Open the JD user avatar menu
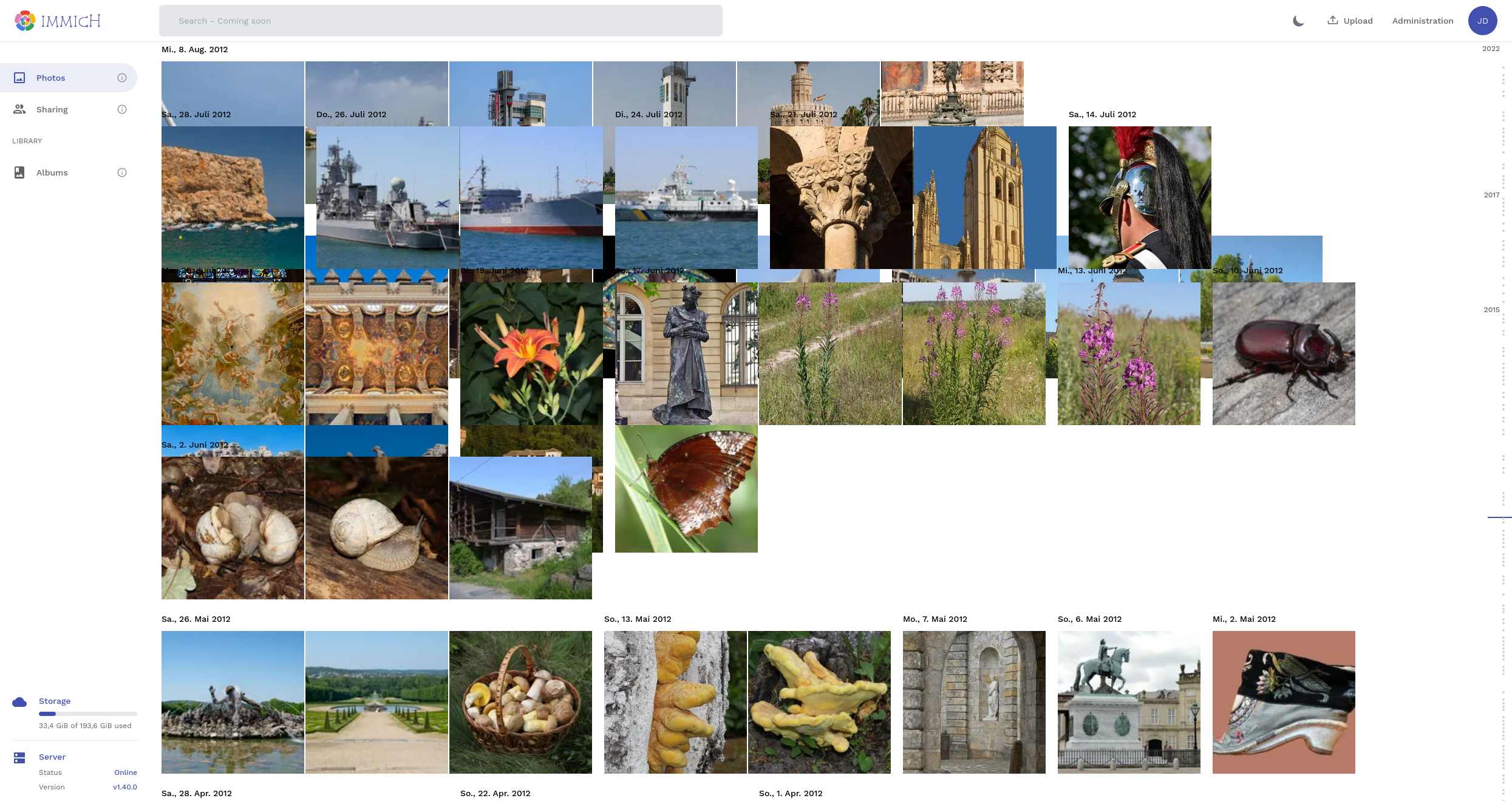The image size is (1512, 801). coord(1482,21)
